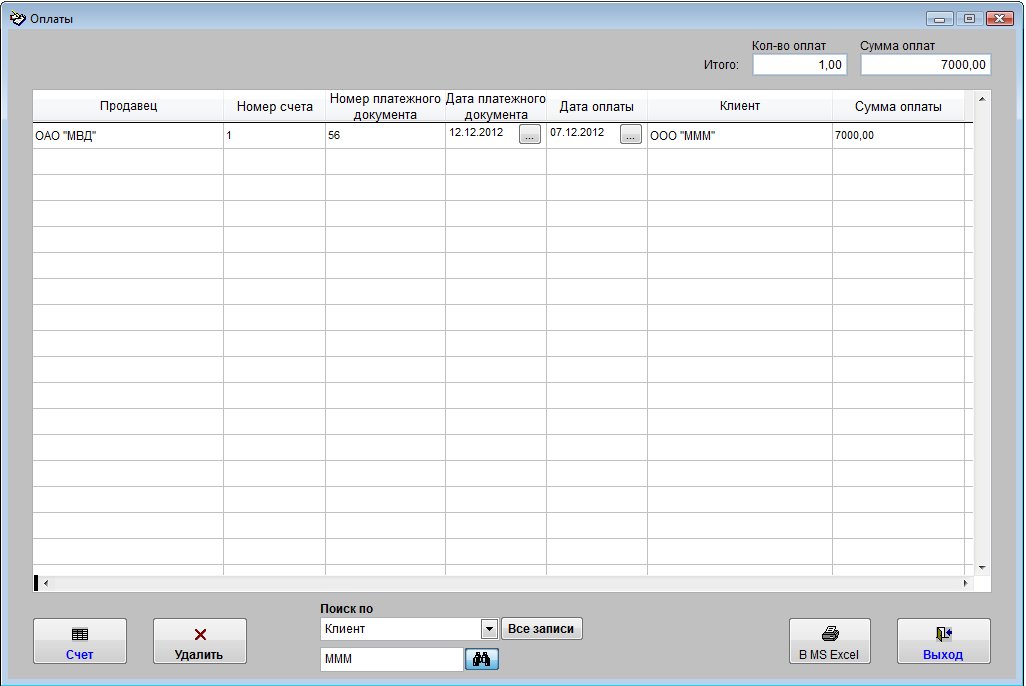
Task: Click the Номер счета column header
Action: point(274,106)
